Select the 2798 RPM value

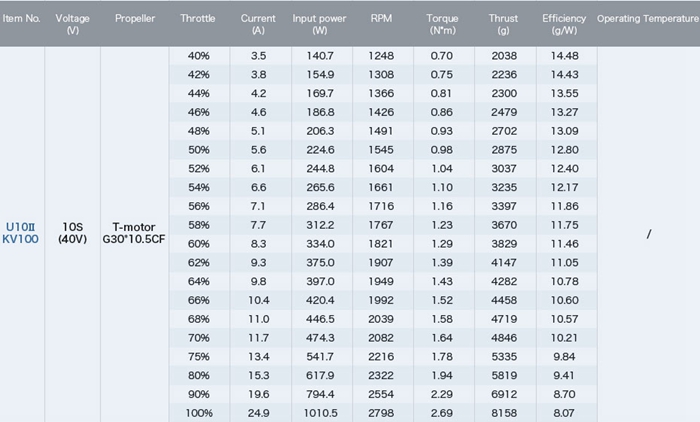(x=381, y=413)
